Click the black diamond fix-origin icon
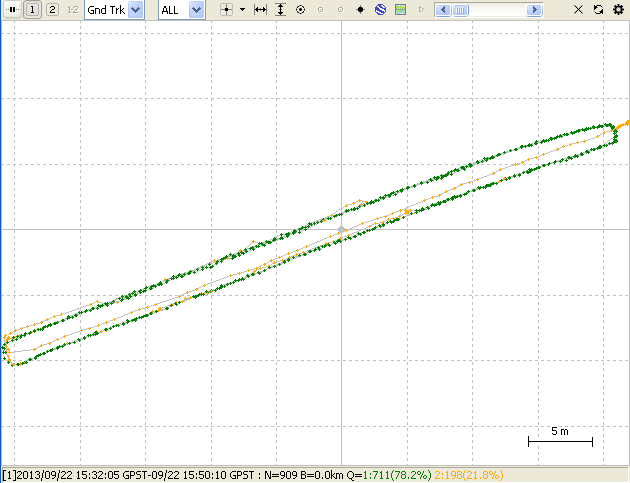This screenshot has height=483, width=630. (361, 10)
